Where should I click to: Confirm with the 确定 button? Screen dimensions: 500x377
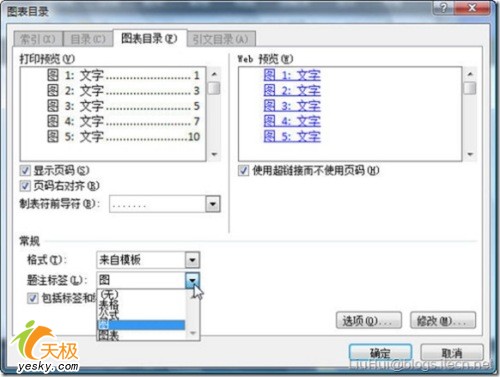[380, 353]
